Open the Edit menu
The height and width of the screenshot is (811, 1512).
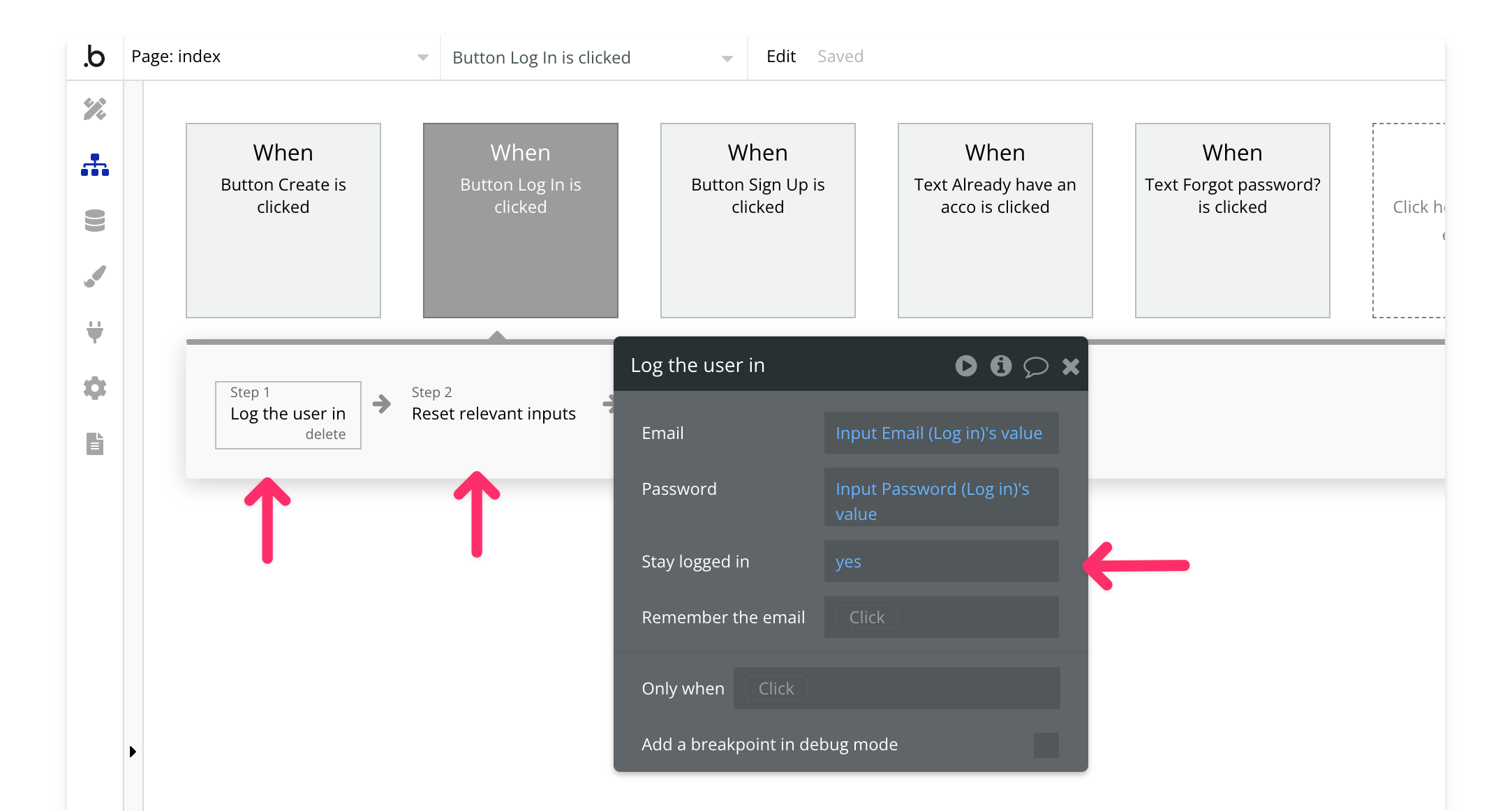pos(780,57)
